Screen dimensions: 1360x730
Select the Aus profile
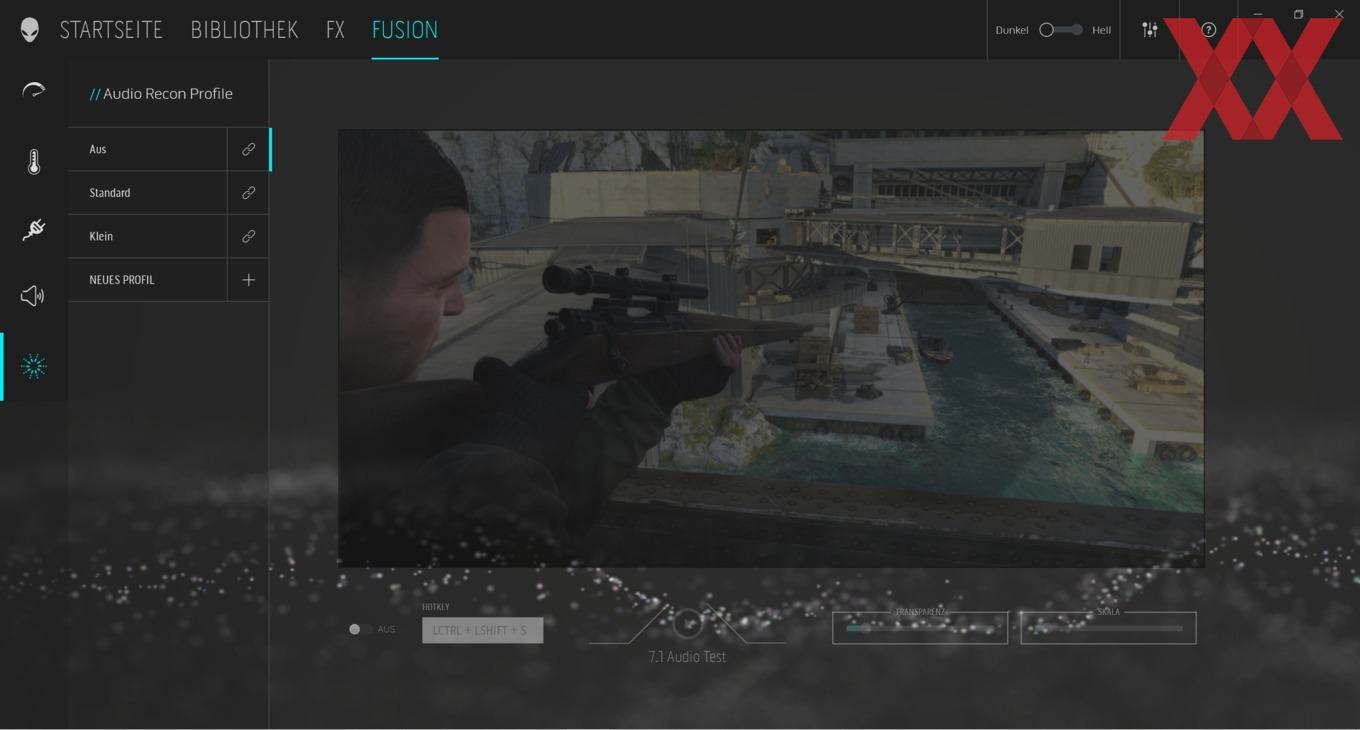point(148,149)
